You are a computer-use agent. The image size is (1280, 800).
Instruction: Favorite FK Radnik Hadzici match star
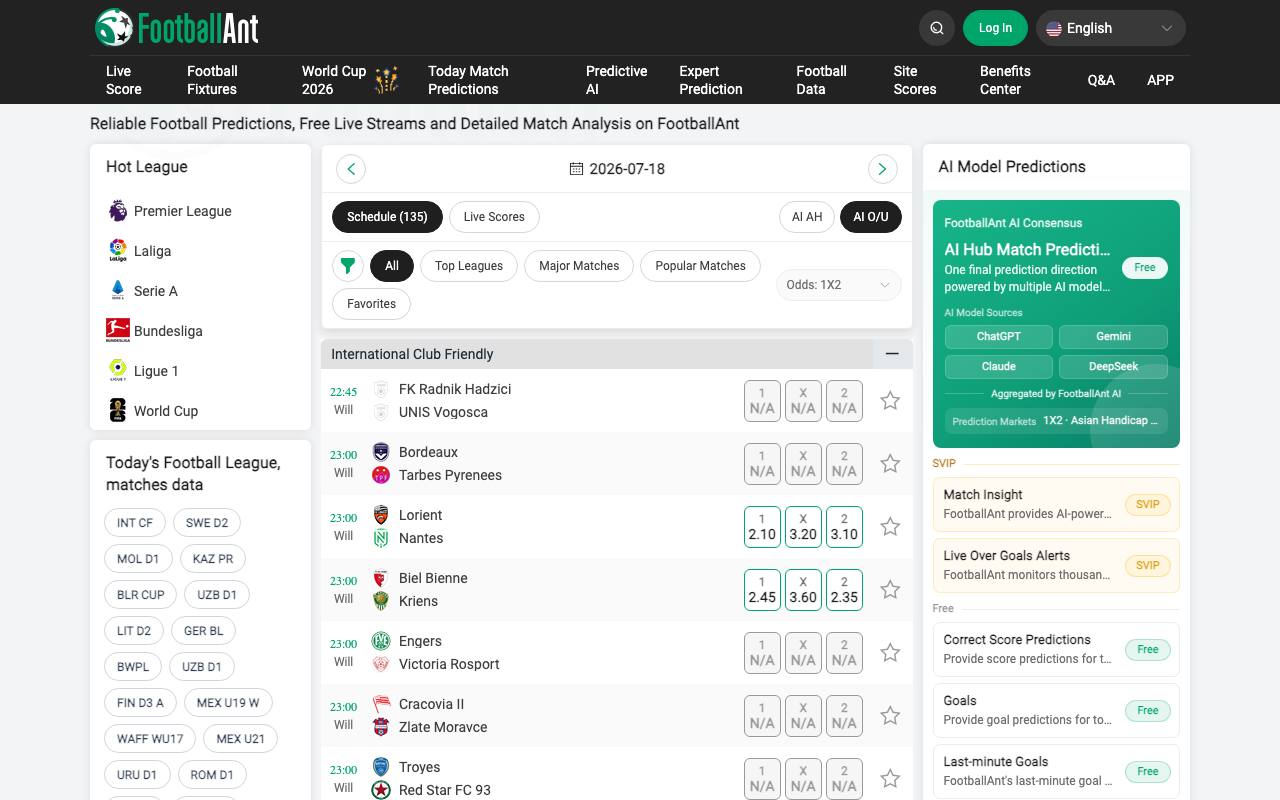pyautogui.click(x=890, y=401)
